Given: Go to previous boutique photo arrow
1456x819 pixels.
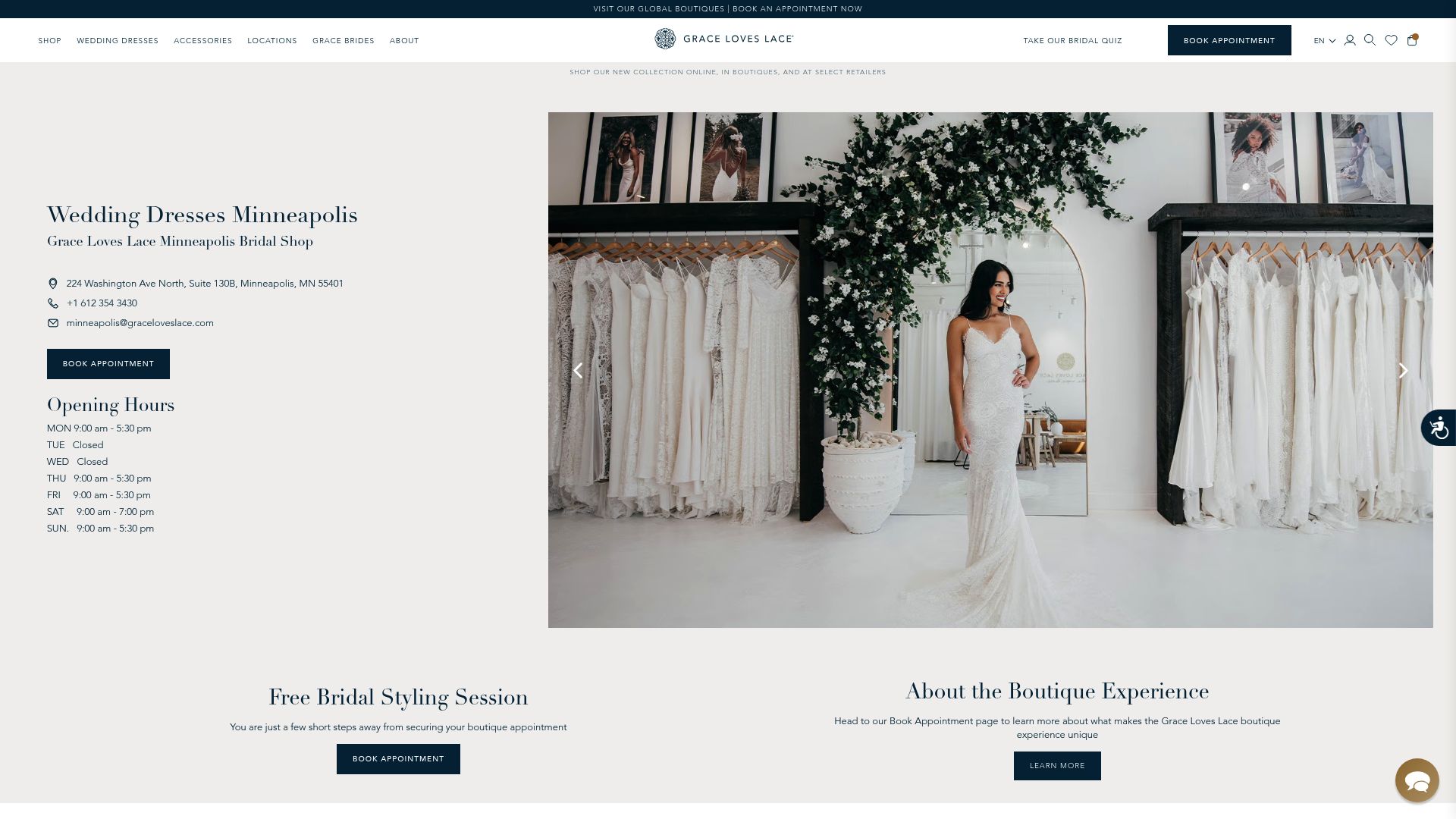Looking at the screenshot, I should 578,371.
